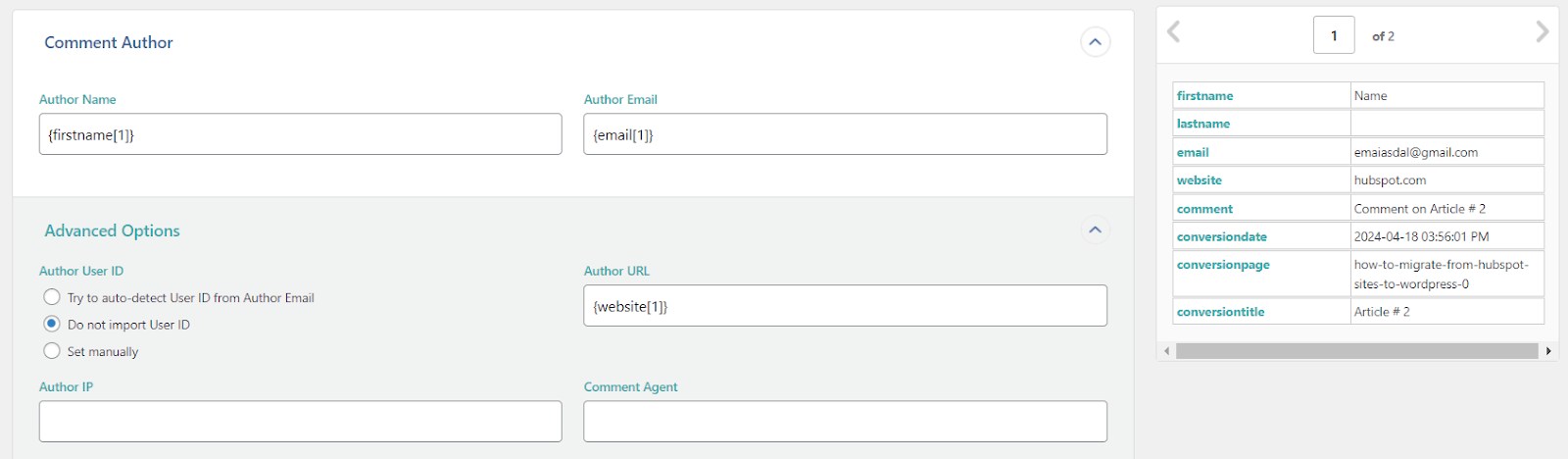Go to next record arrow
The height and width of the screenshot is (459, 1568).
[1542, 32]
